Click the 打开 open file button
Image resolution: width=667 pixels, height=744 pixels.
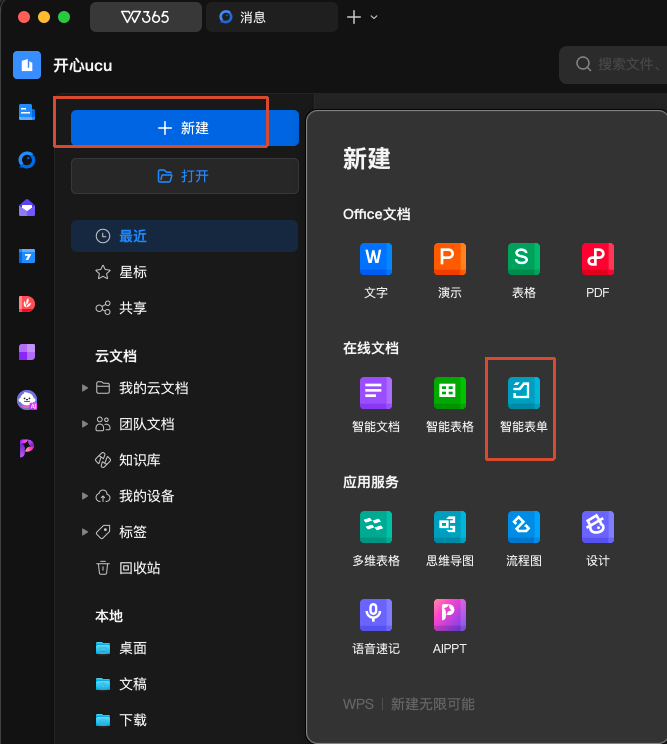(x=185, y=176)
